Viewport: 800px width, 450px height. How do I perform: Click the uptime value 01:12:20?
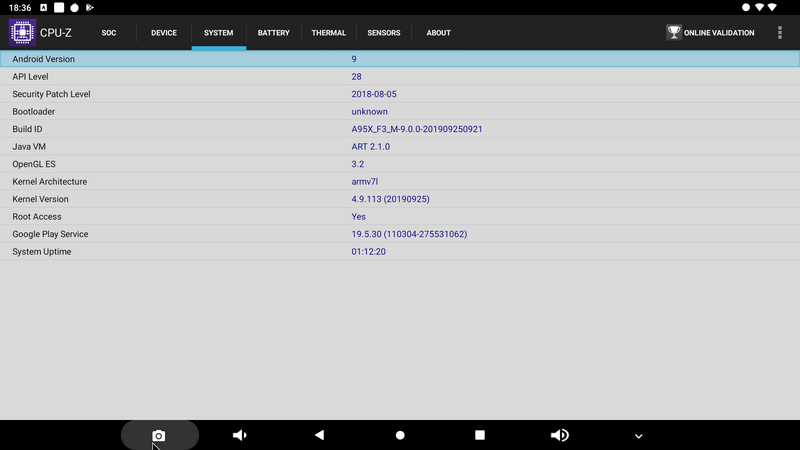point(368,252)
